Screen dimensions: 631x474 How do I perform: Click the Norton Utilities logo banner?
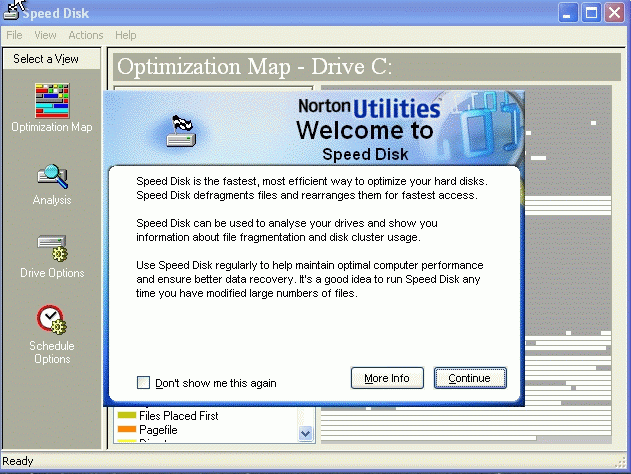(370, 107)
